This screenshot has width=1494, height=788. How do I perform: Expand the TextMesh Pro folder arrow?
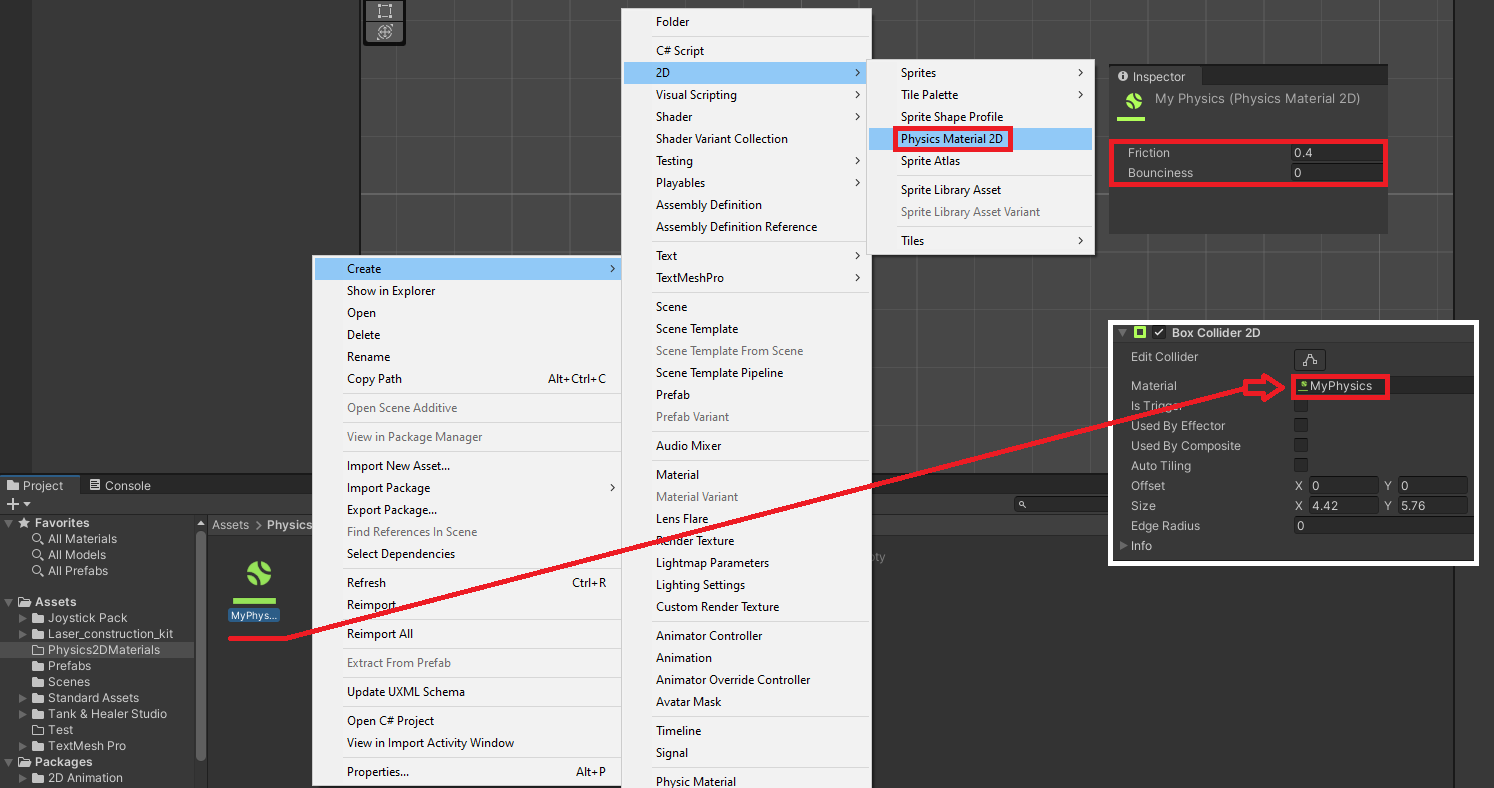coord(23,746)
